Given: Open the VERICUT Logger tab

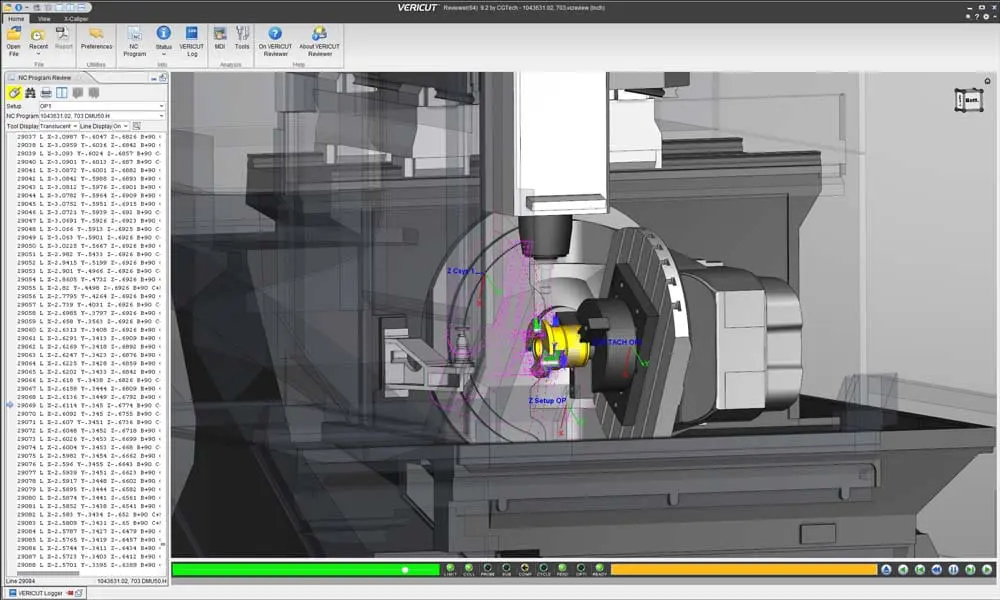Looking at the screenshot, I should [x=40, y=593].
